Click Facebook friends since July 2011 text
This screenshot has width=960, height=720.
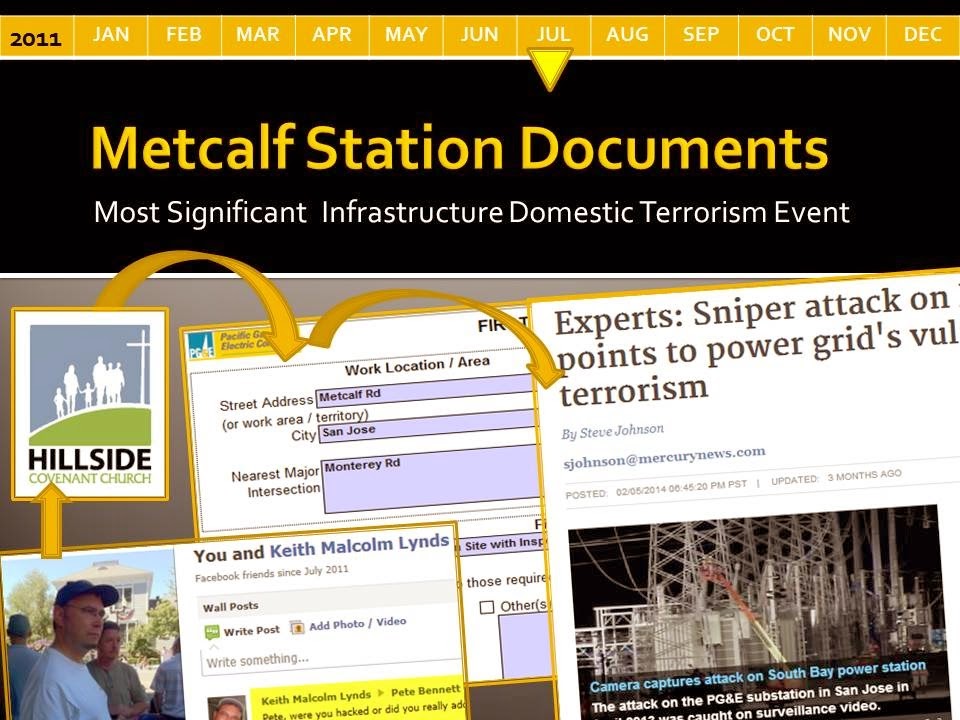[x=271, y=573]
